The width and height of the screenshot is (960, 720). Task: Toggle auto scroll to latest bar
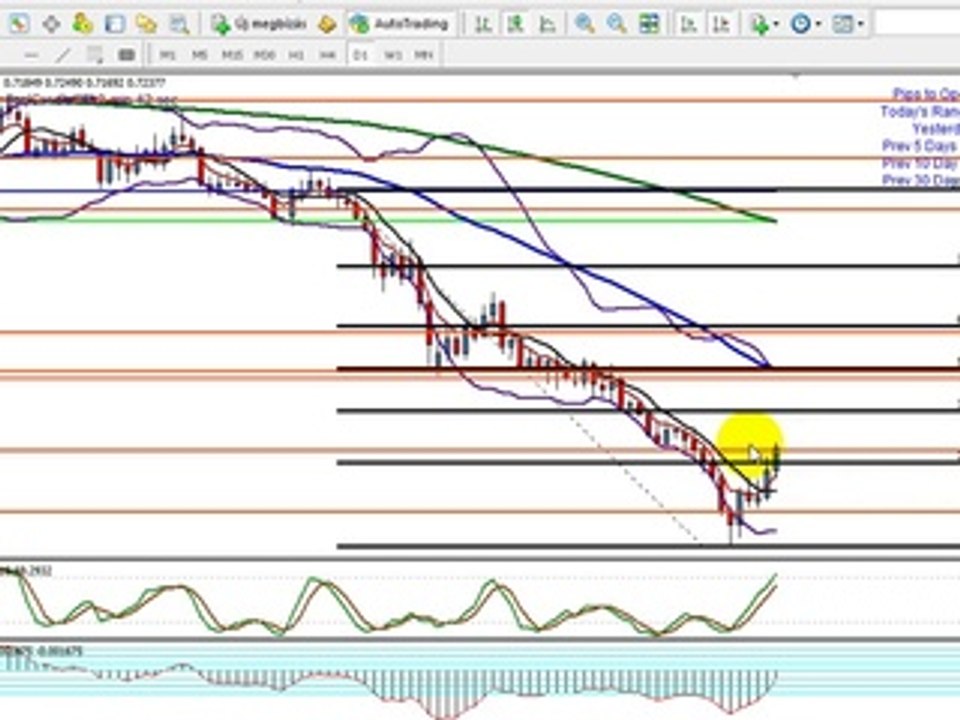pyautogui.click(x=689, y=24)
